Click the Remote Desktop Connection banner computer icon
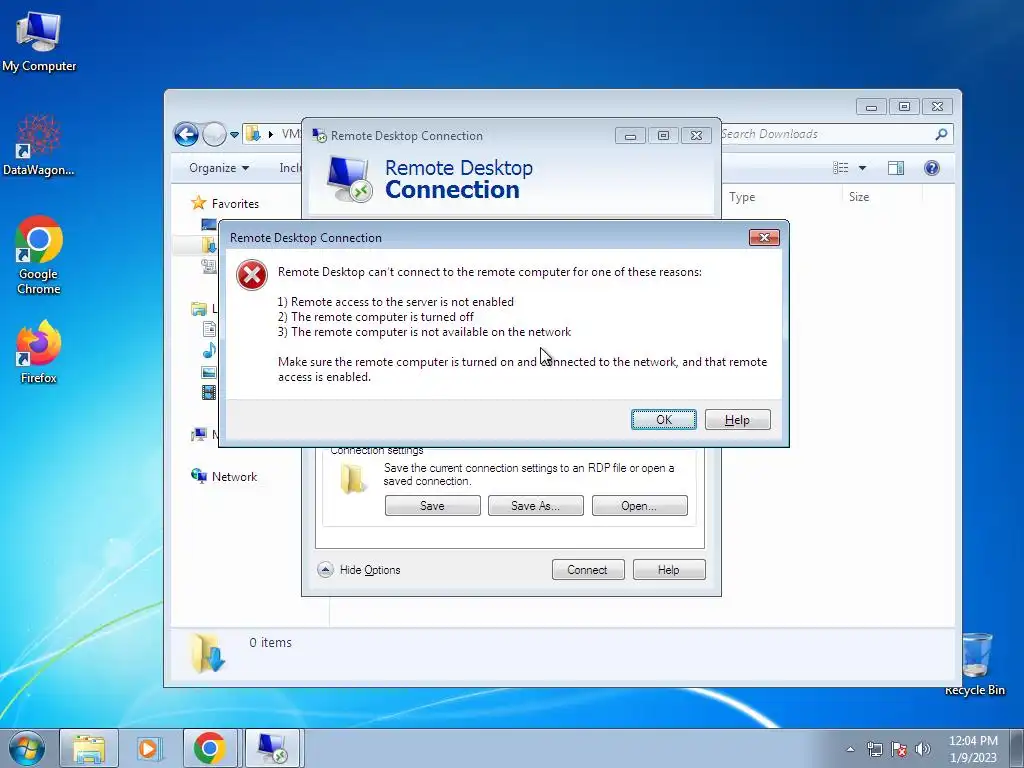Viewport: 1024px width, 768px height. point(349,180)
